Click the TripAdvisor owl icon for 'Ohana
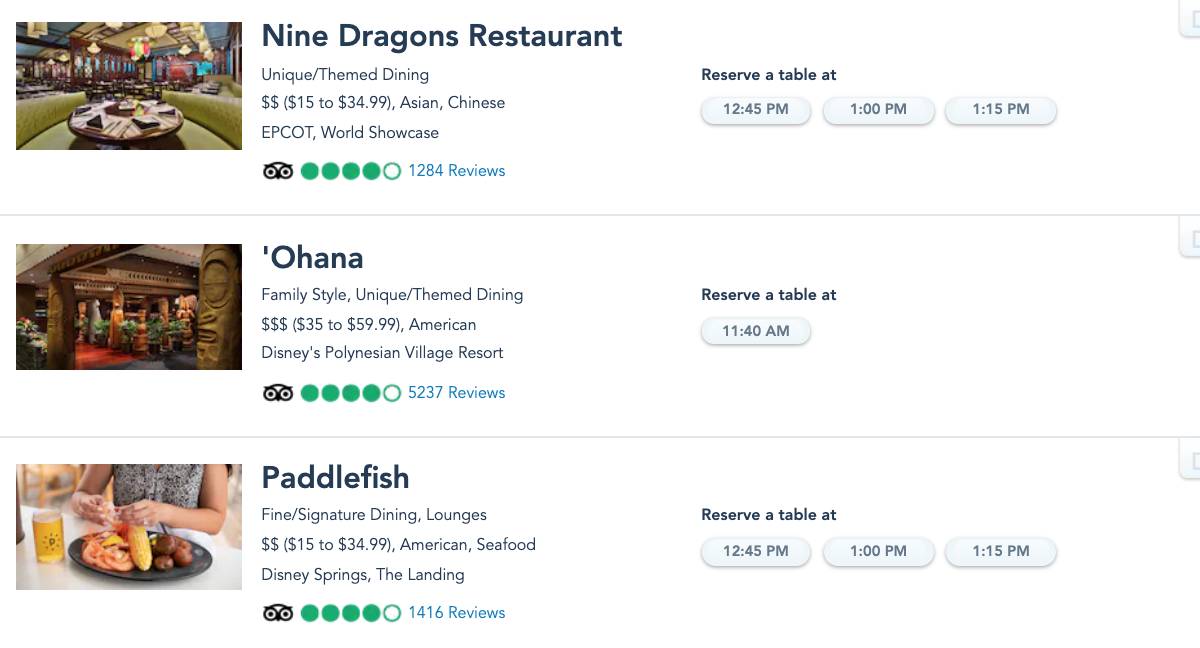1200x648 pixels. (x=278, y=393)
